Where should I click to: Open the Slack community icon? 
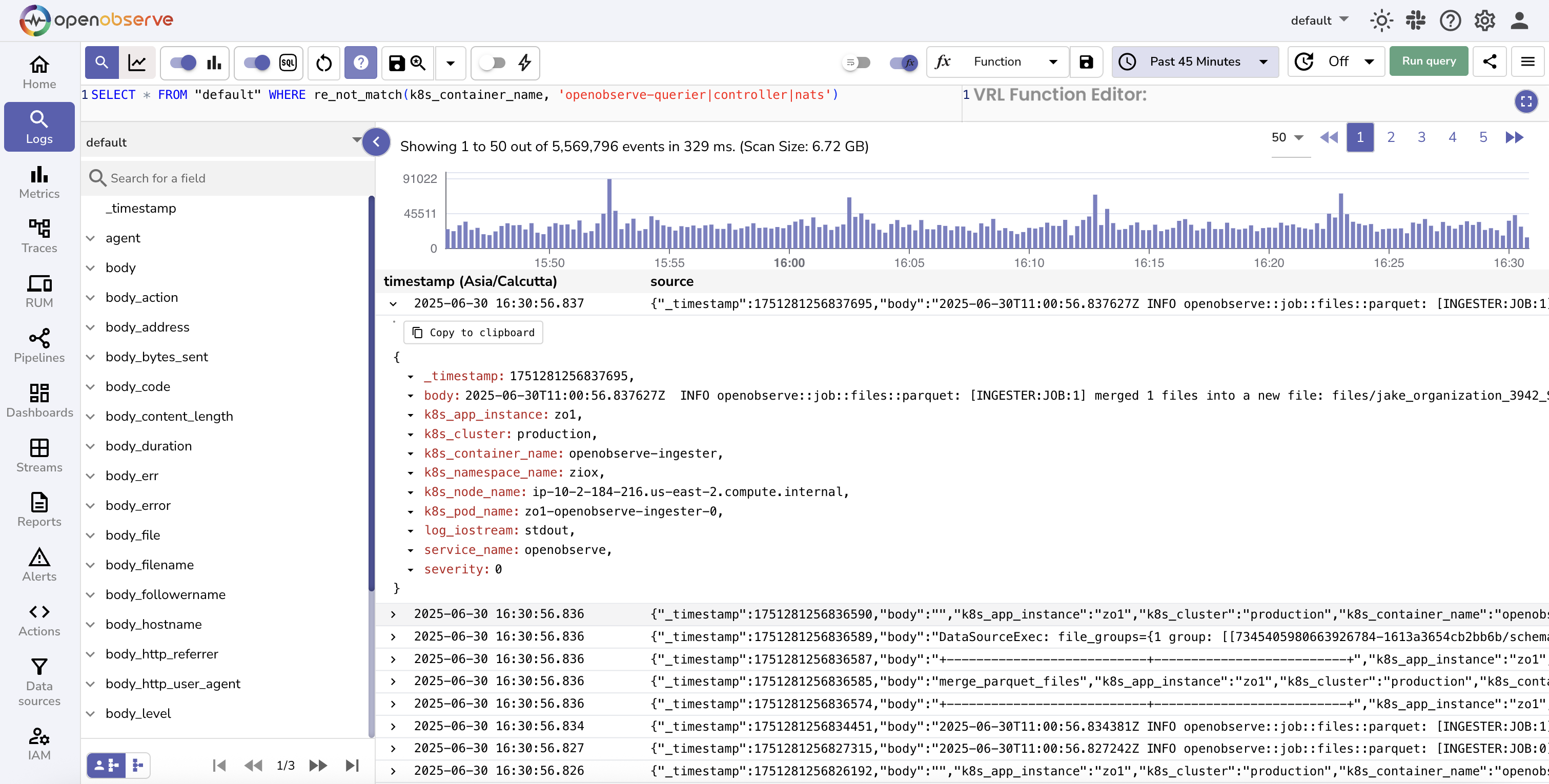[x=1416, y=20]
